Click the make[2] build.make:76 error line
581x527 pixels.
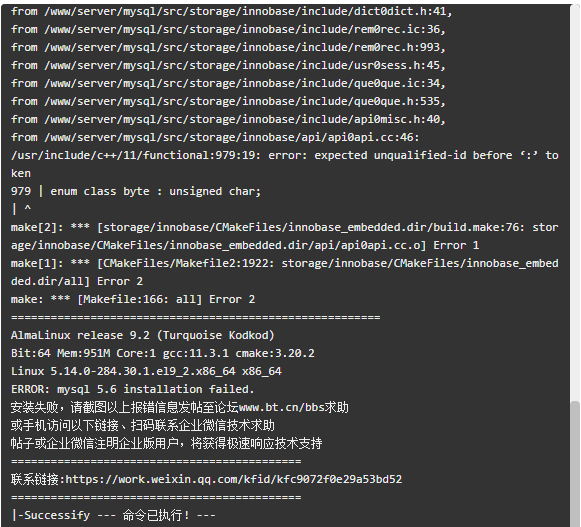click(x=285, y=236)
